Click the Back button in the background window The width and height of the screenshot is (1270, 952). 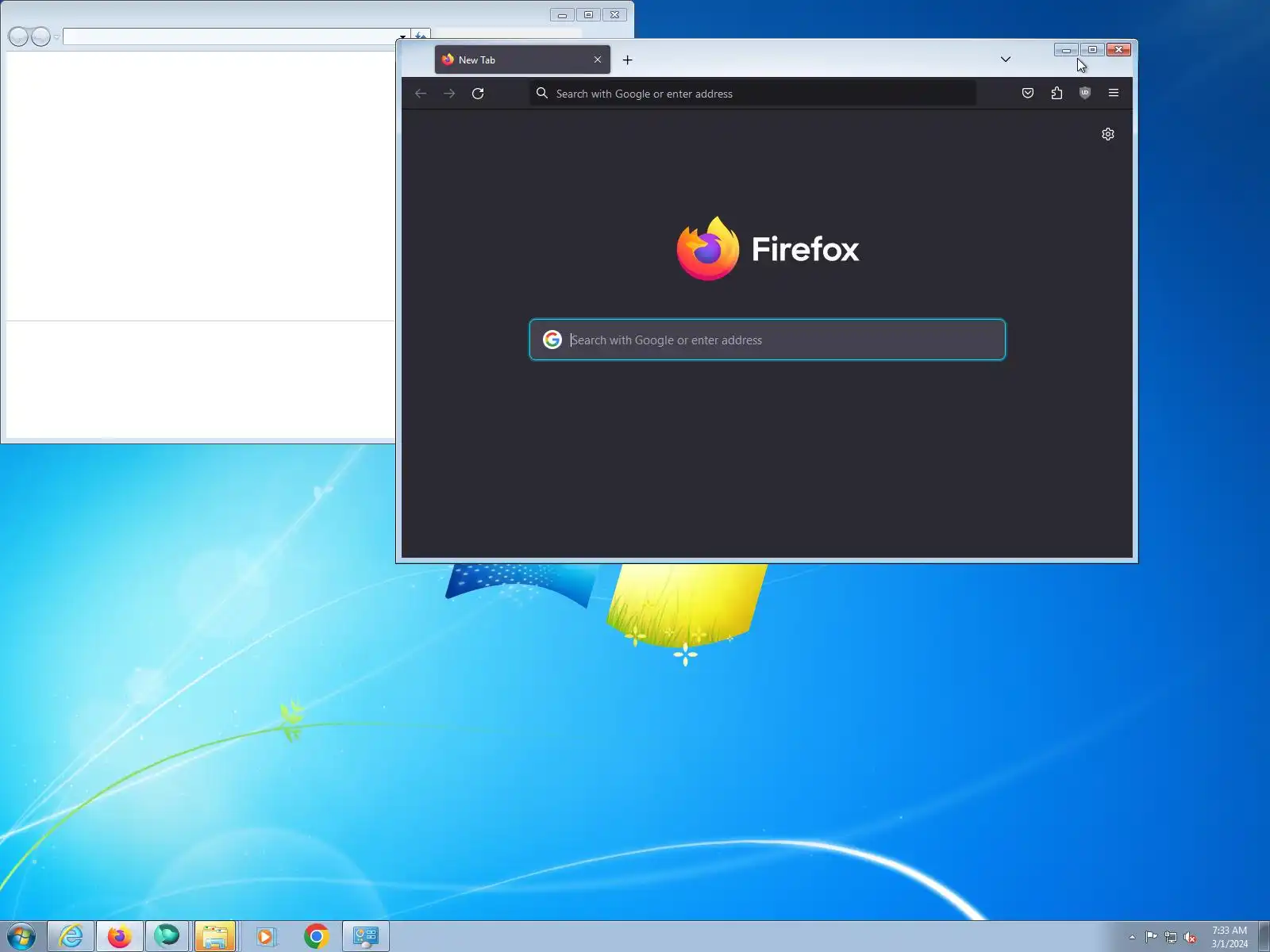(18, 36)
